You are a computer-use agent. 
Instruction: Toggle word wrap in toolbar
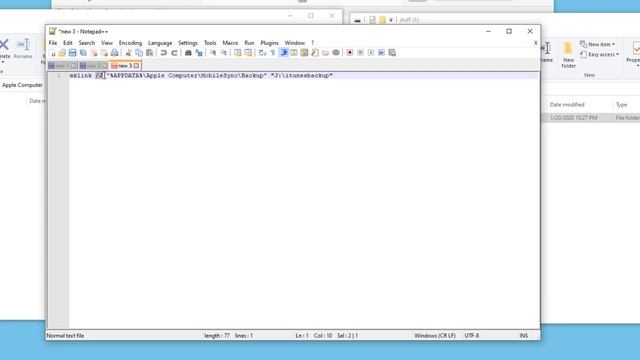tap(262, 53)
